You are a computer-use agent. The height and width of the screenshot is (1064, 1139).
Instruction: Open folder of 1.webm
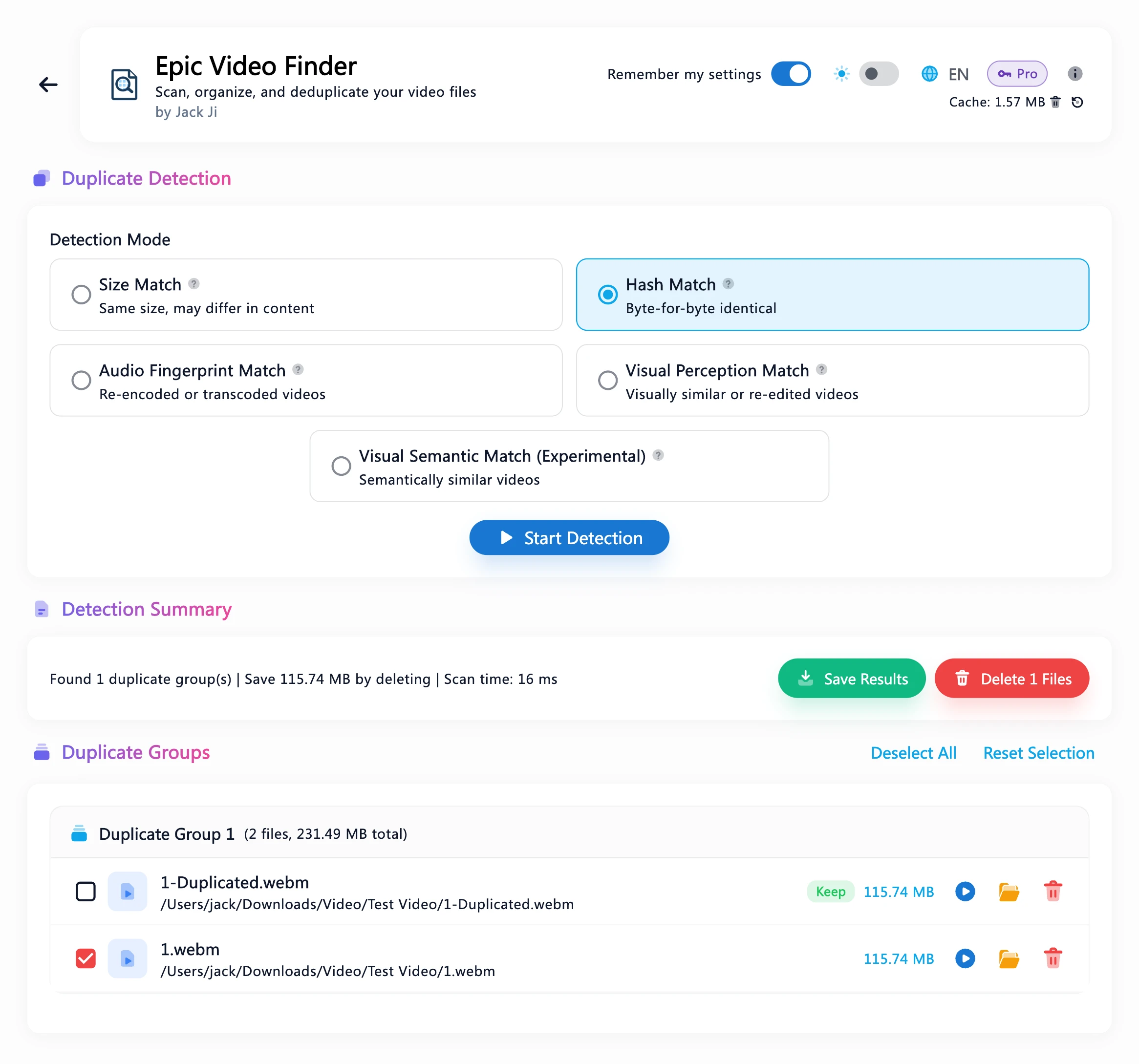click(1009, 958)
